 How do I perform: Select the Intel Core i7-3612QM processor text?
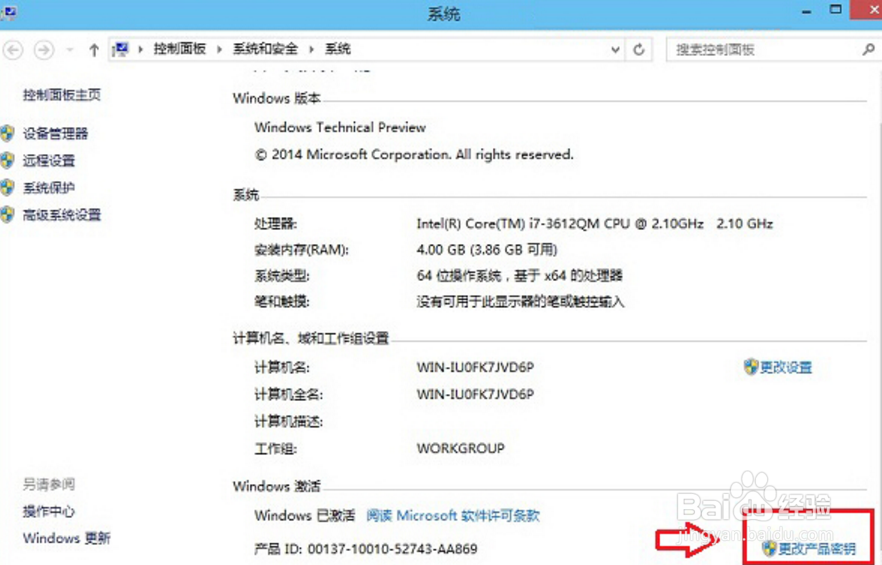(x=595, y=223)
